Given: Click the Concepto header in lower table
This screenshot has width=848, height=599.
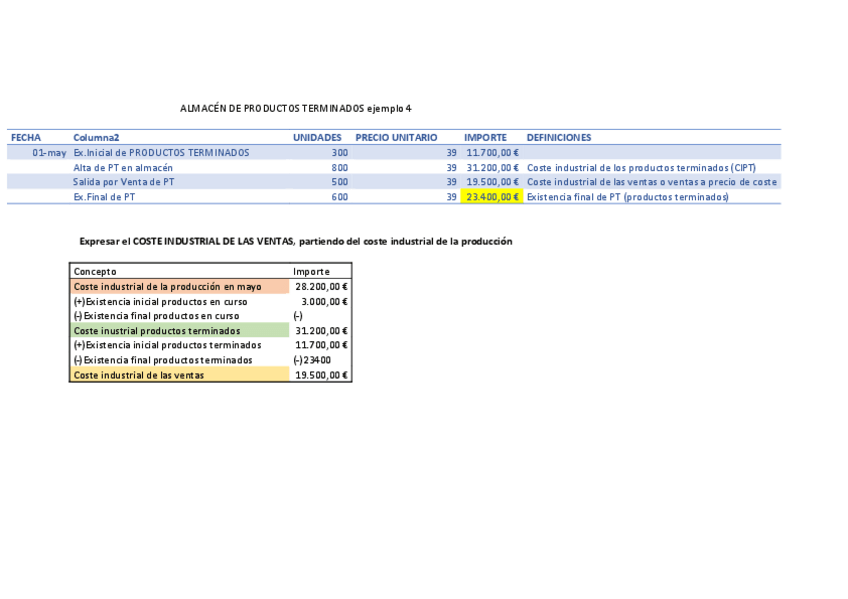Looking at the screenshot, I should coord(95,271).
